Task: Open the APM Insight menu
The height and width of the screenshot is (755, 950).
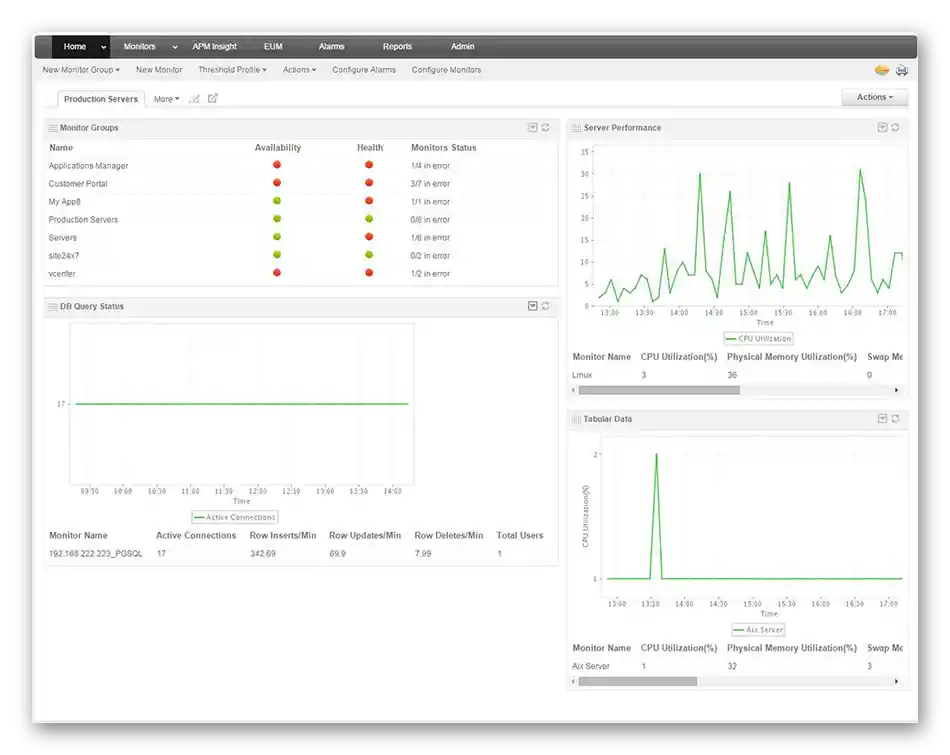Action: pyautogui.click(x=214, y=47)
